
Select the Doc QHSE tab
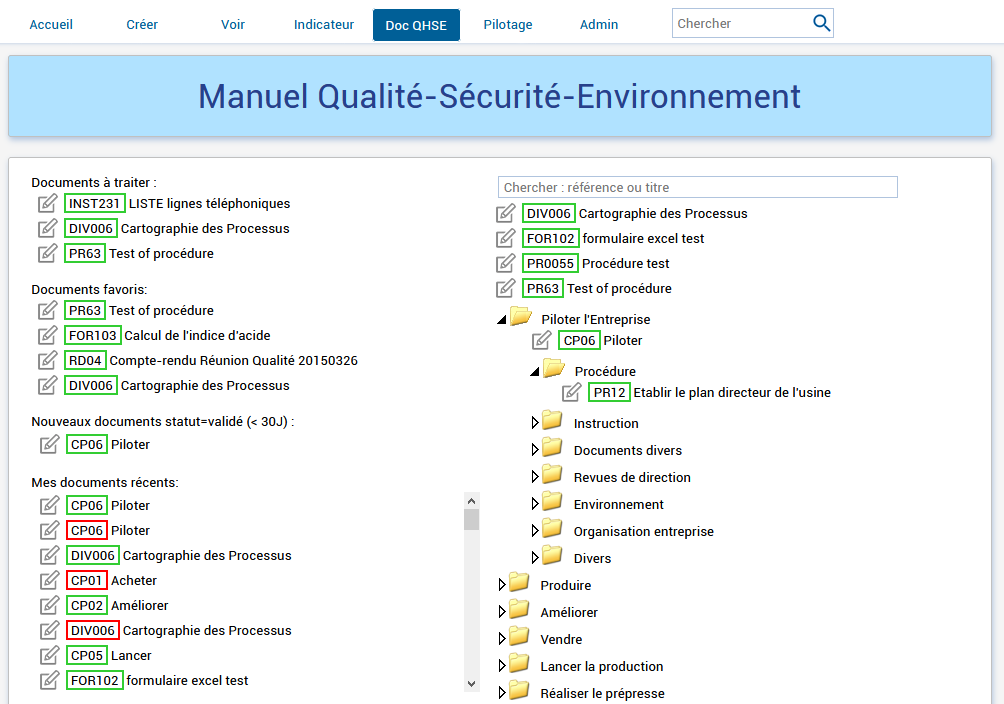(416, 25)
